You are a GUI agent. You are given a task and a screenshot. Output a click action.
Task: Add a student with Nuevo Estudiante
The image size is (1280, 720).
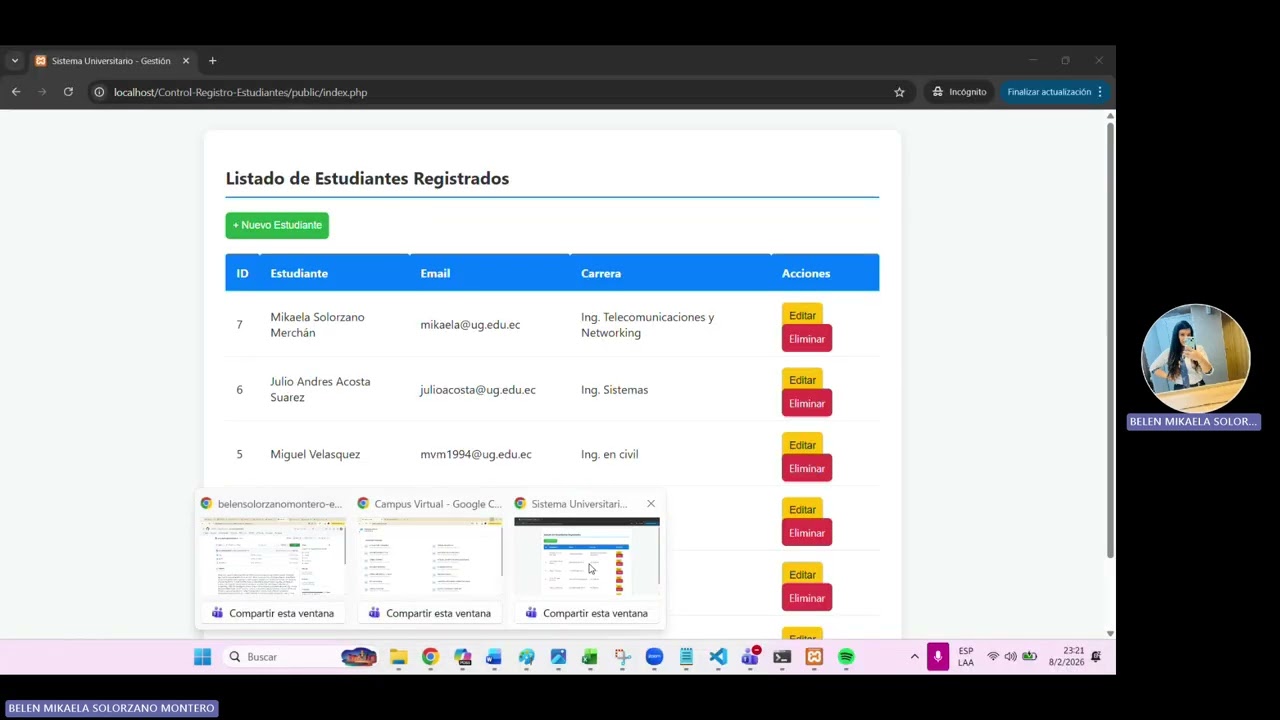pyautogui.click(x=277, y=225)
